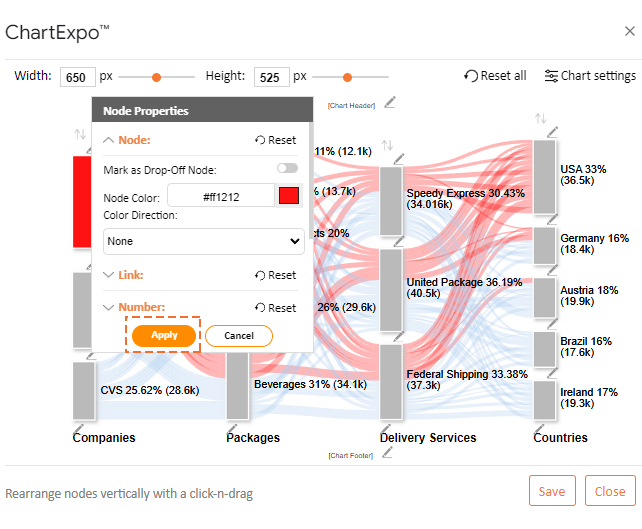Click the Node Color hex input field
This screenshot has height=529, width=642.
point(221,195)
